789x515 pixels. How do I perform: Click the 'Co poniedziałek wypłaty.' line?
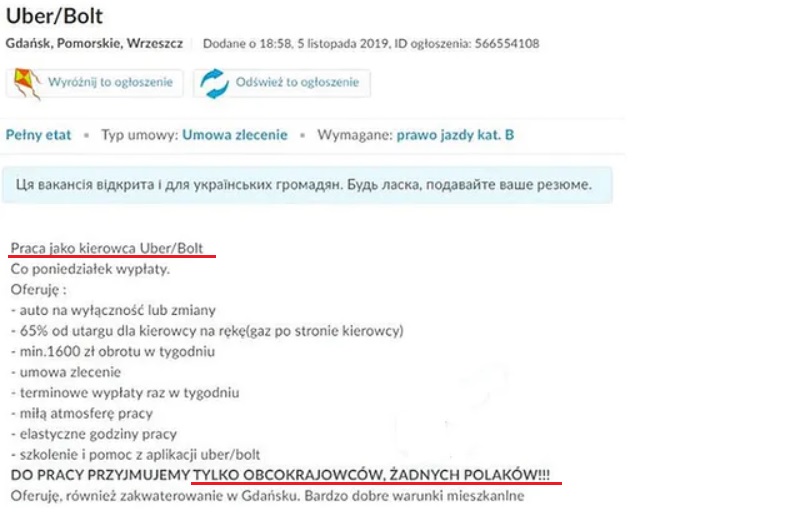pyautogui.click(x=90, y=269)
